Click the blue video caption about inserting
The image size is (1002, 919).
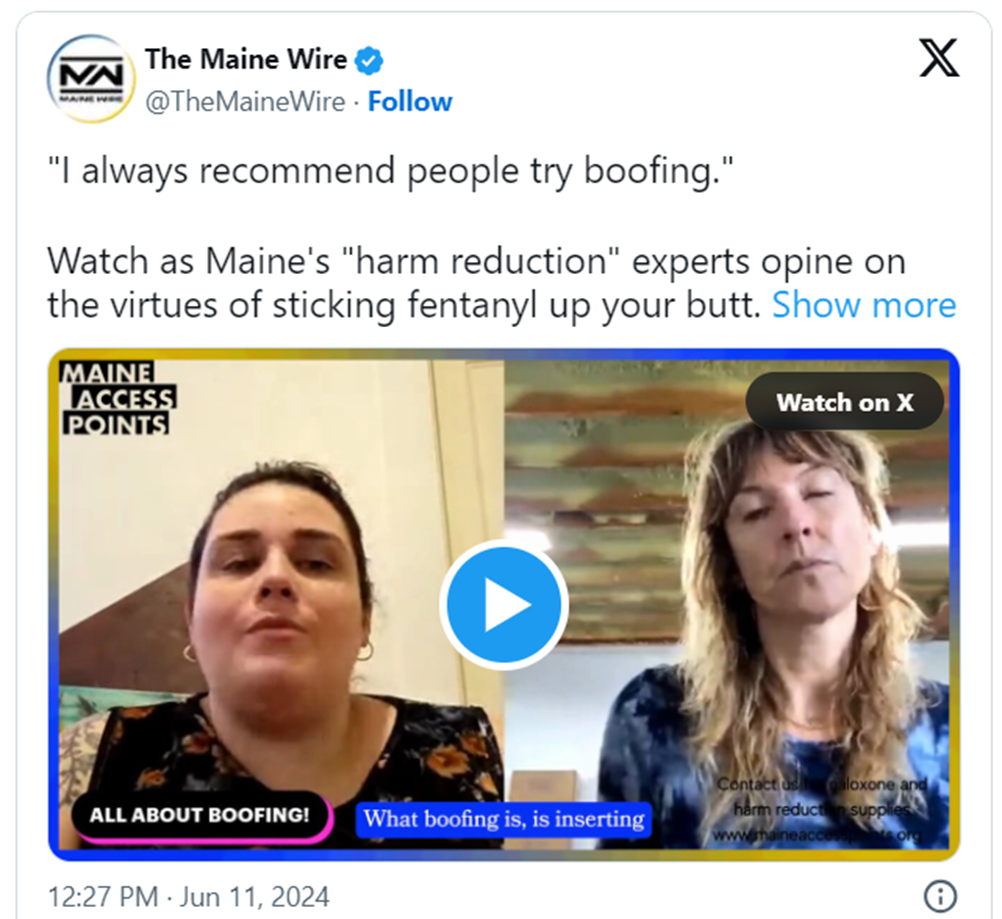click(504, 819)
